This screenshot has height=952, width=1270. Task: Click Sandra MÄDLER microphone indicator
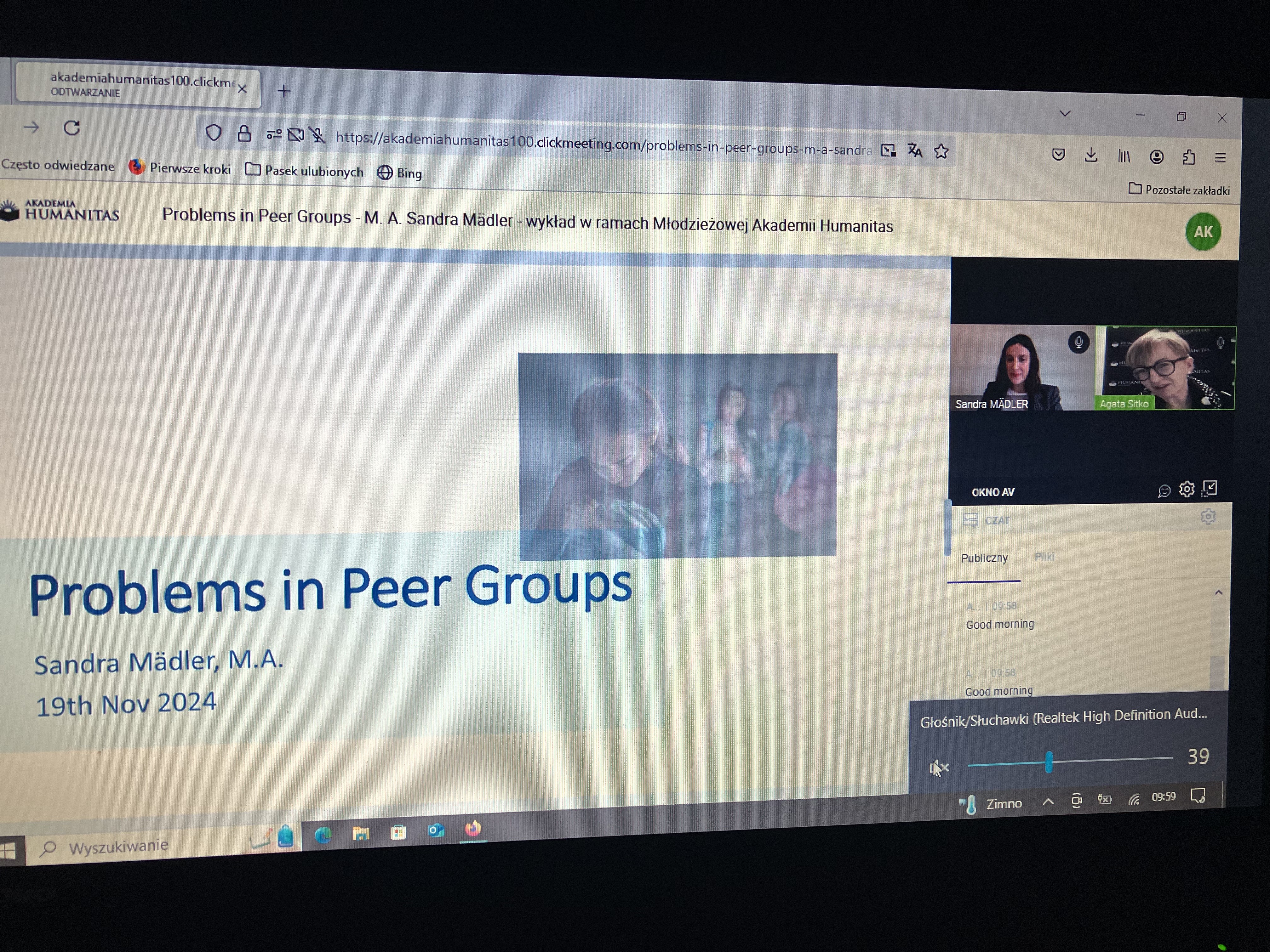point(1079,343)
